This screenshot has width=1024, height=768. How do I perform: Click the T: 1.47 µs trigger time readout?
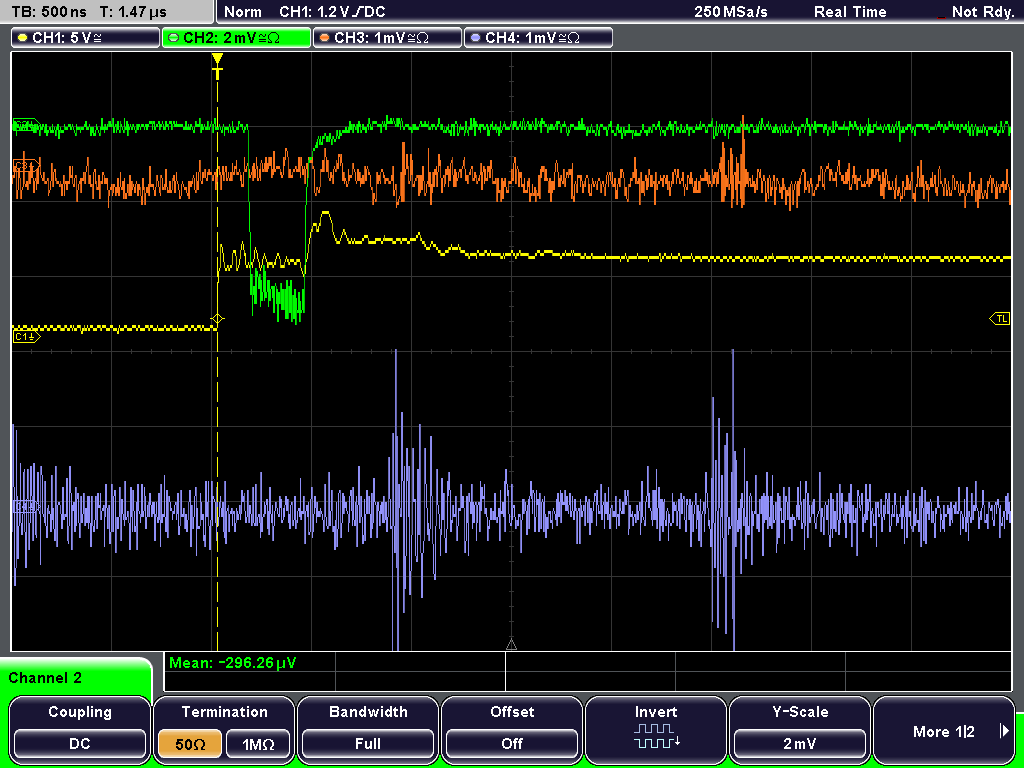pos(133,12)
